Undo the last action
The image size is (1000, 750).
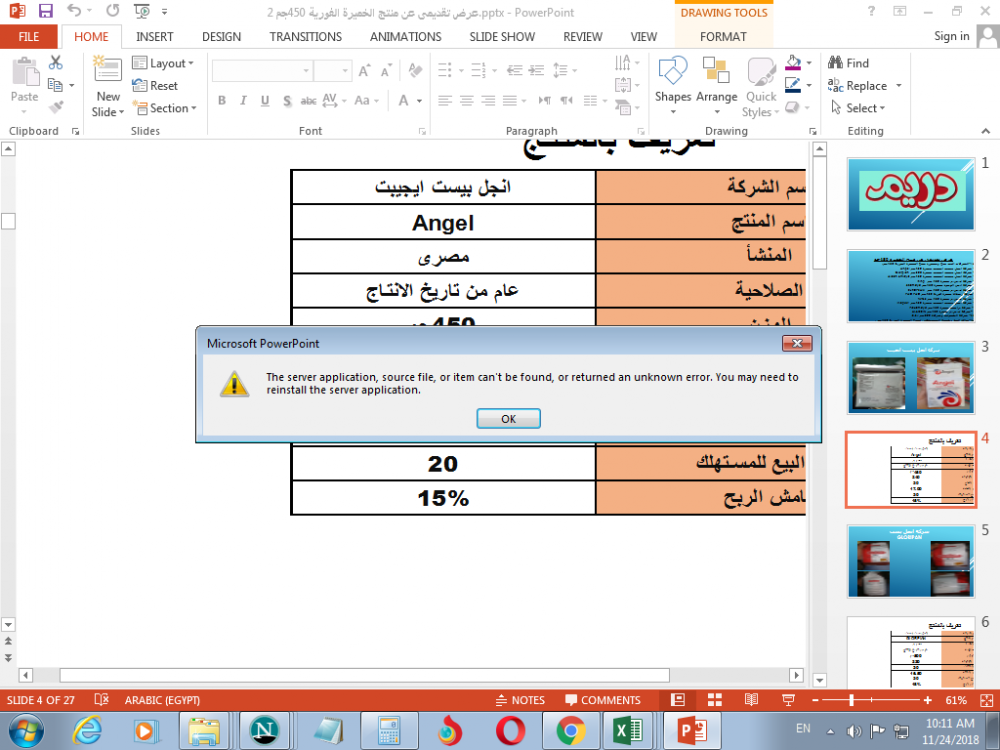coord(75,11)
